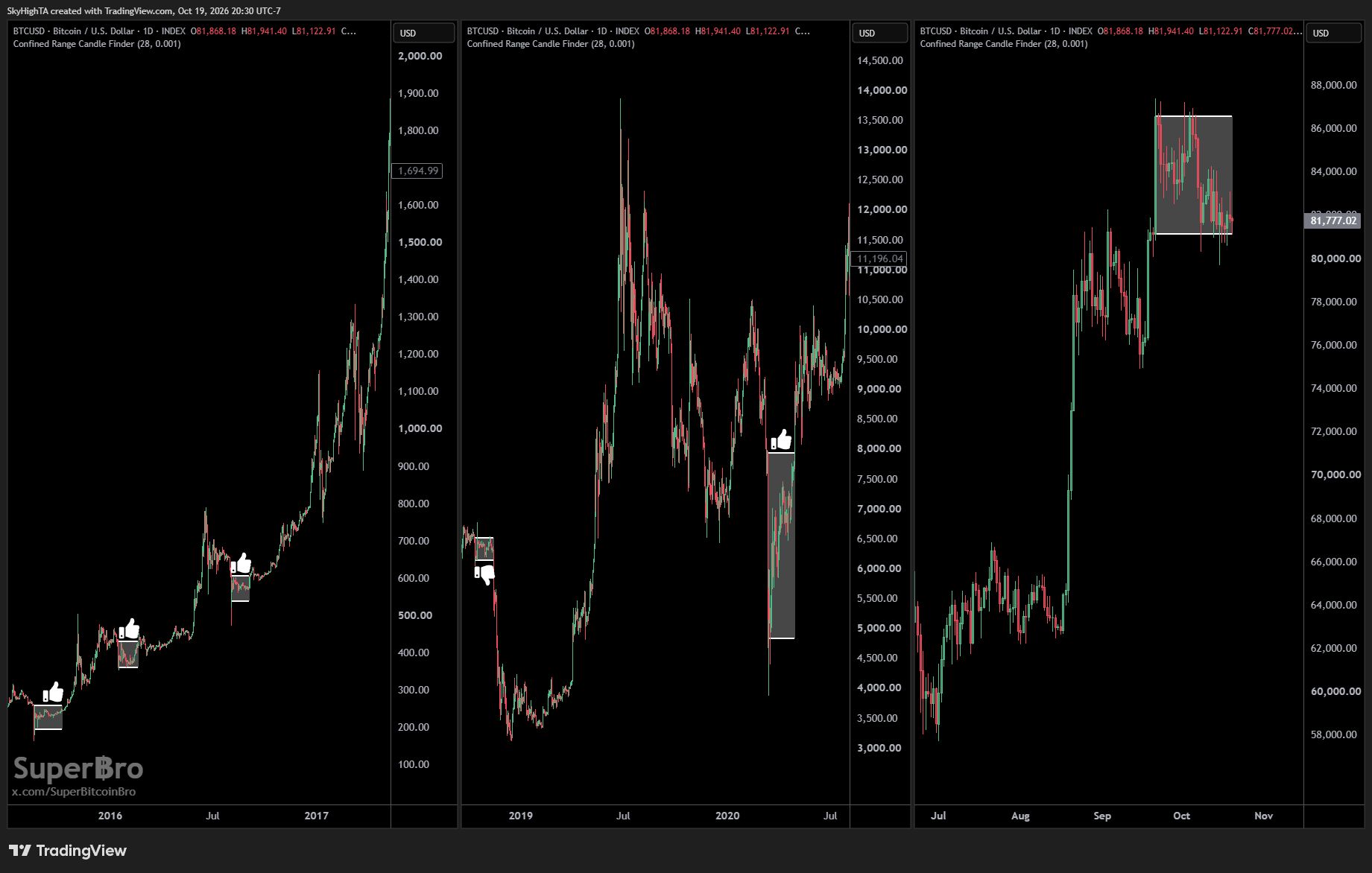Click the 100.00 price axis label
This screenshot has height=873, width=1372.
(x=414, y=764)
